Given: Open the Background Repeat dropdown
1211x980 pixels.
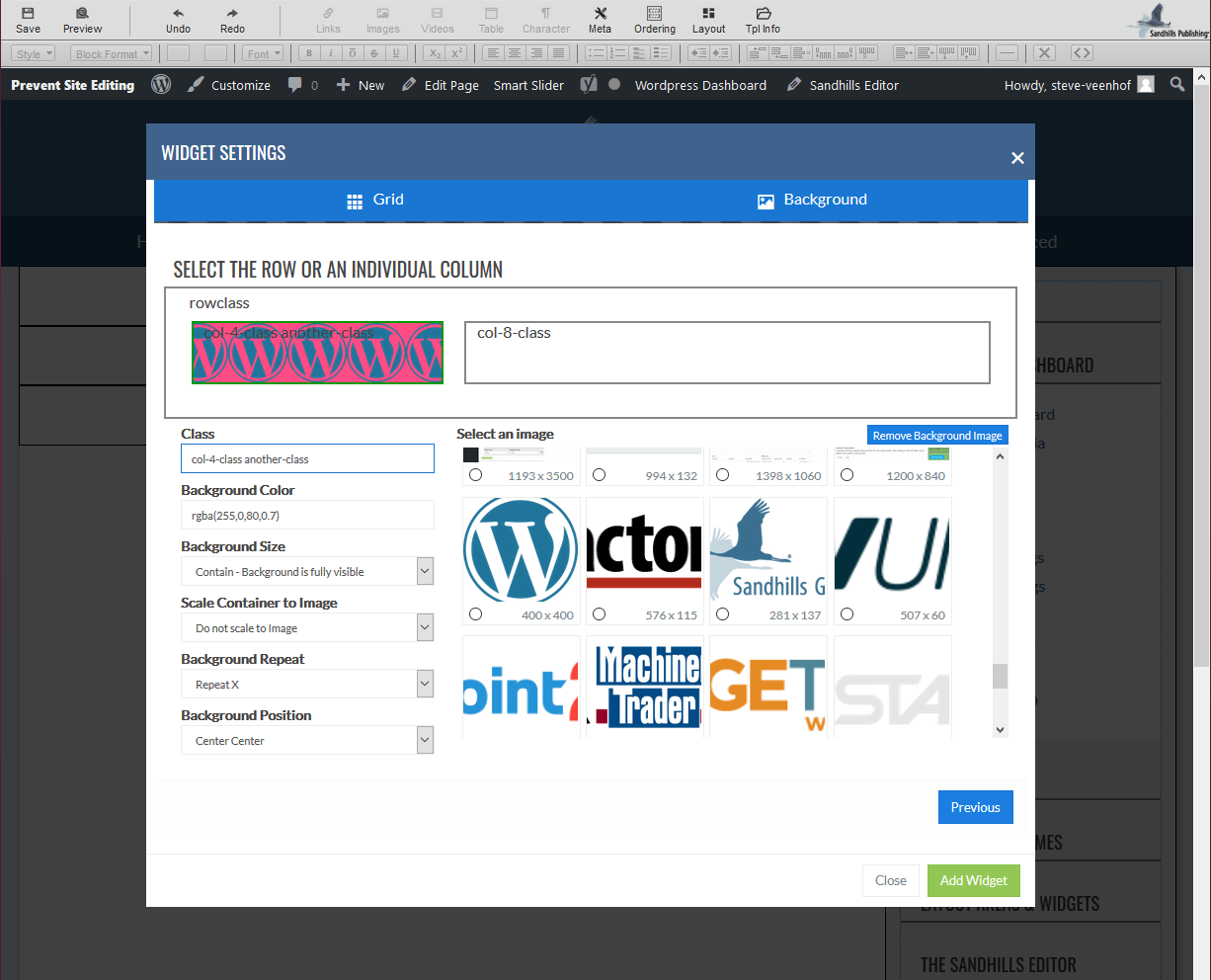Looking at the screenshot, I should [307, 684].
